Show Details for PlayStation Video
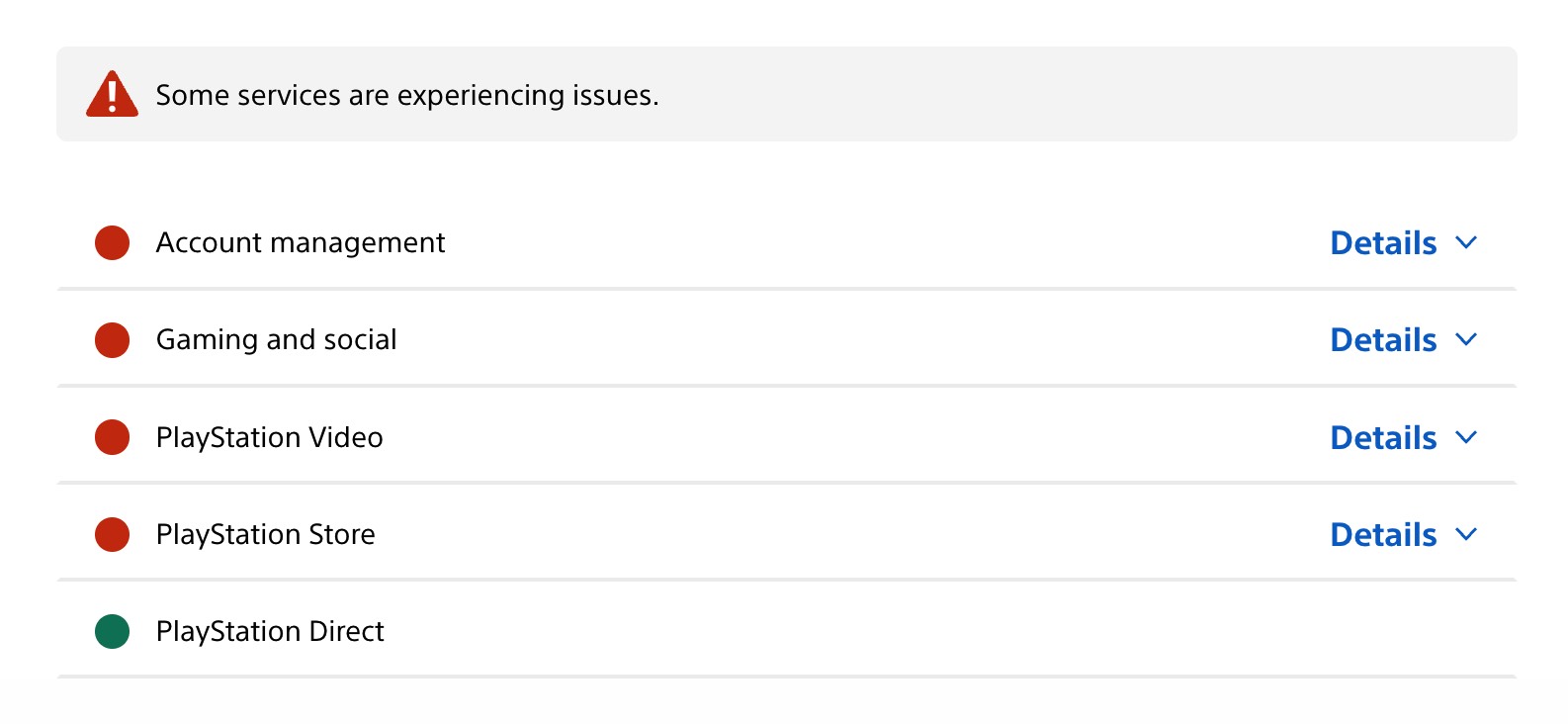This screenshot has width=1568, height=724. (1382, 437)
